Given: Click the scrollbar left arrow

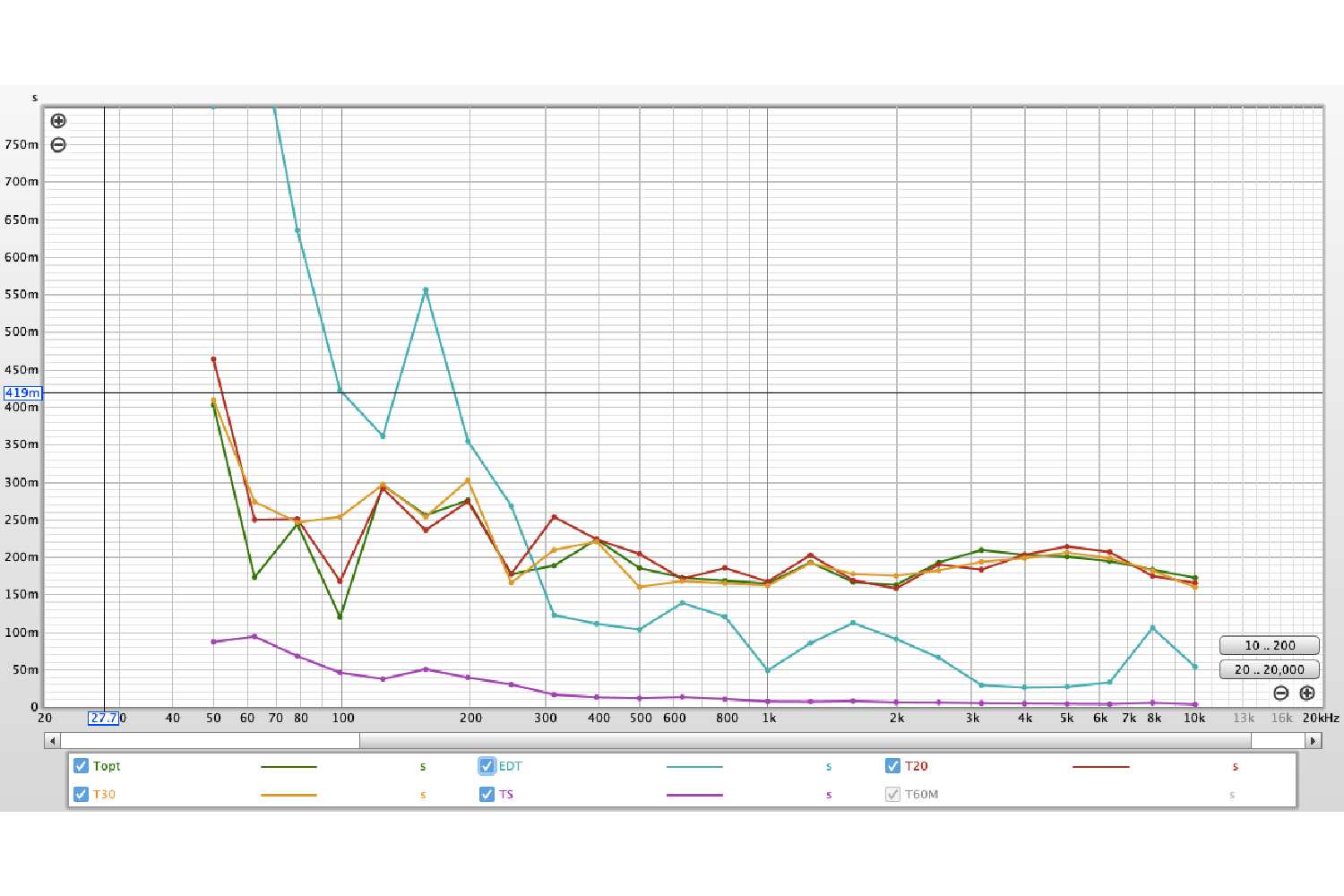Looking at the screenshot, I should point(52,741).
